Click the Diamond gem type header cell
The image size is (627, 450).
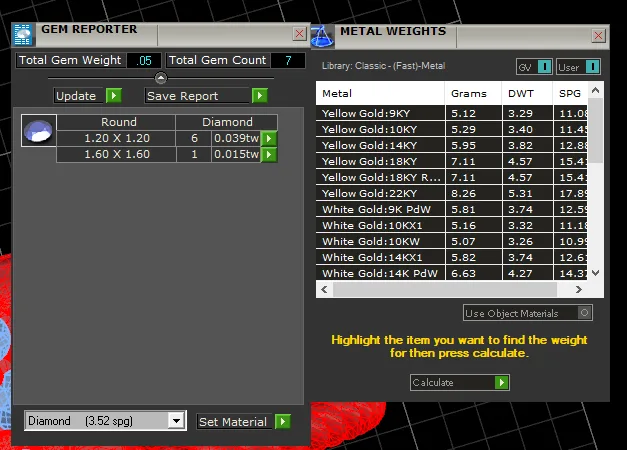coord(227,122)
